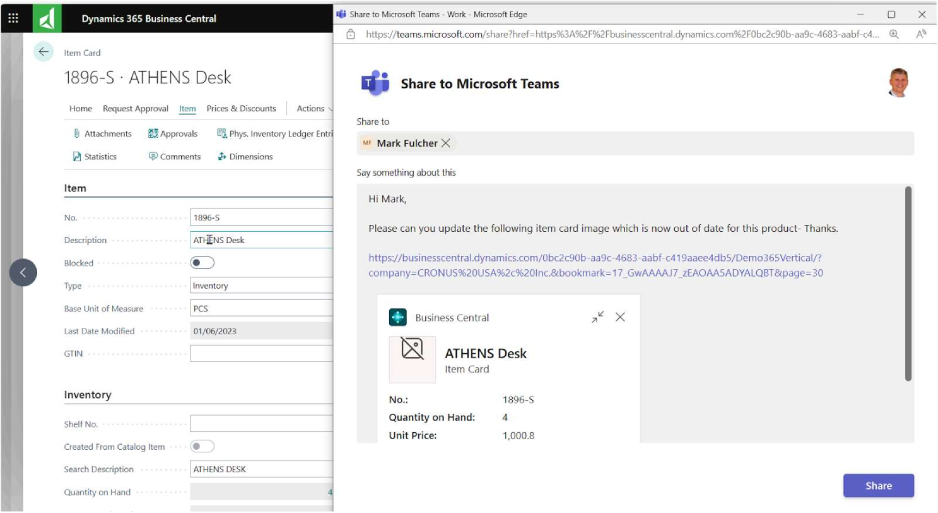Click the zoom icon in Edge address bar
The image size is (938, 513).
point(894,34)
